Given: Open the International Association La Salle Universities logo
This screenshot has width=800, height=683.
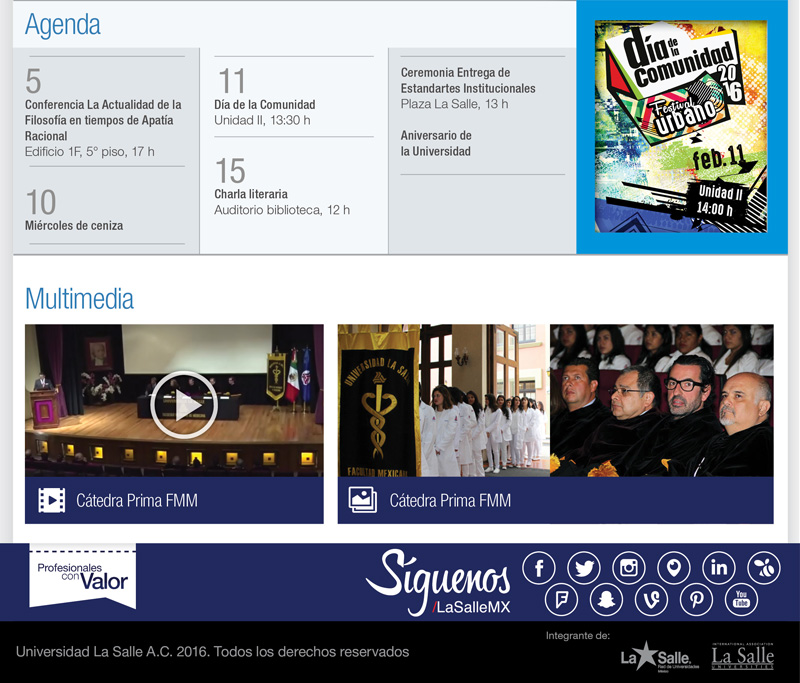Looking at the screenshot, I should pyautogui.click(x=742, y=656).
